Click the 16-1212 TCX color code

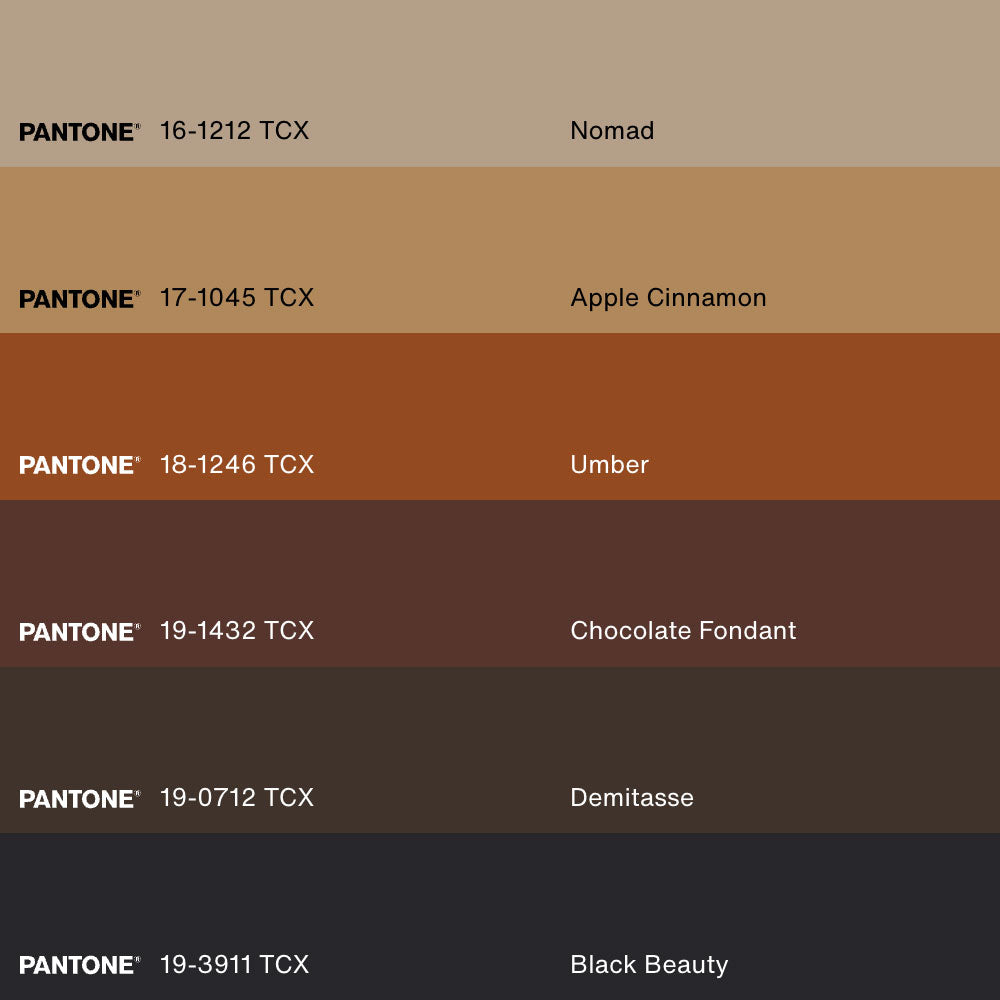(x=234, y=131)
